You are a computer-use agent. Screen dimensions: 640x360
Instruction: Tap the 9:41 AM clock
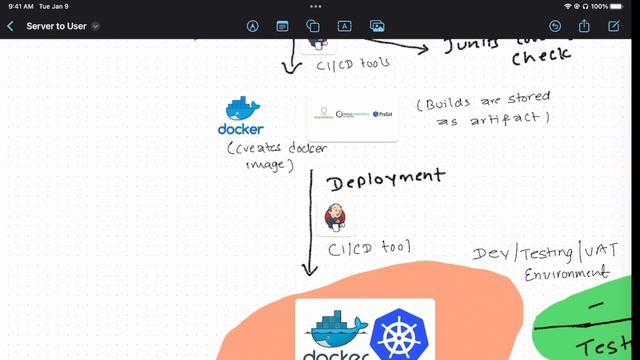(x=21, y=7)
